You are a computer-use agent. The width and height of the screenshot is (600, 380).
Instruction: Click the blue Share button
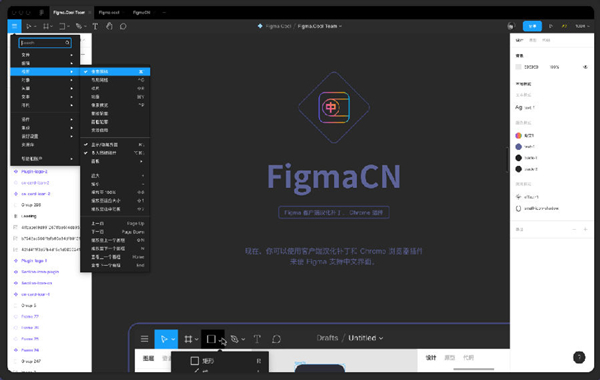click(x=532, y=26)
